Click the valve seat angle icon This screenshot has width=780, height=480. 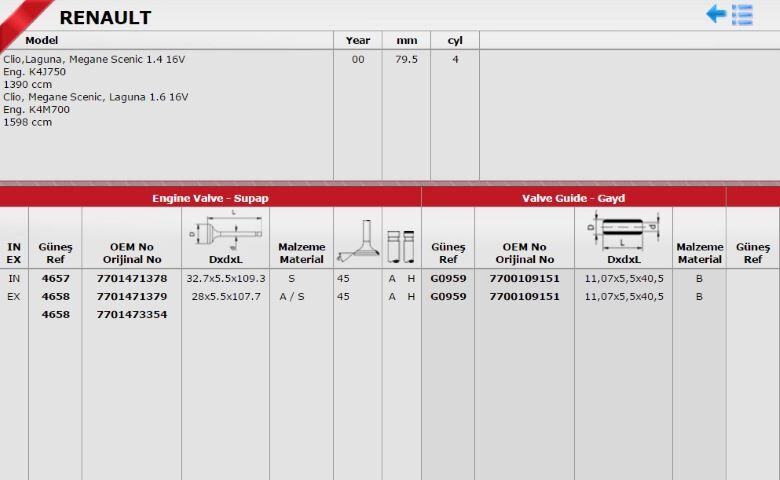pos(357,241)
